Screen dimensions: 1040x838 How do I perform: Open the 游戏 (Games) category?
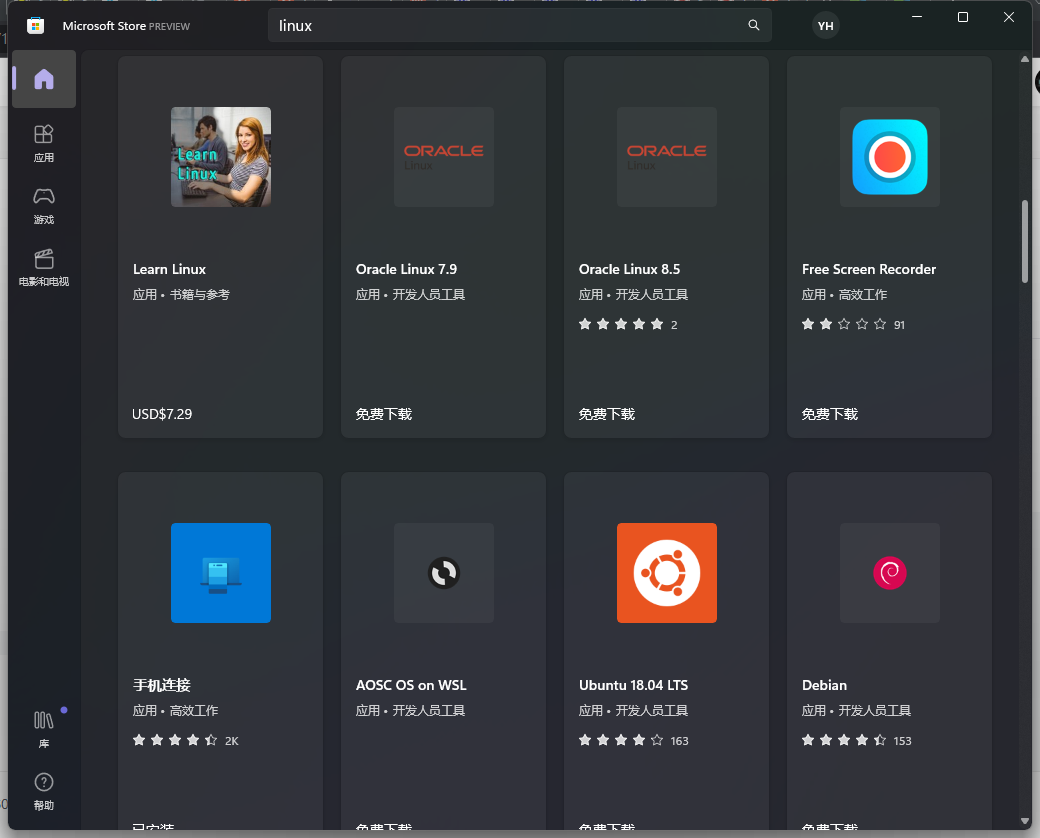43,205
